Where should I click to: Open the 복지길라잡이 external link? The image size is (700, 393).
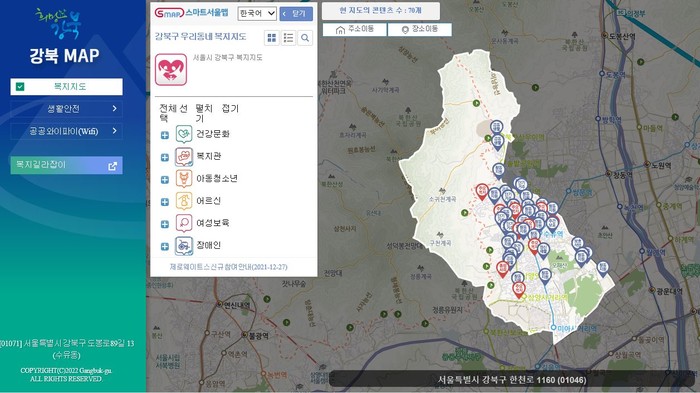[x=67, y=165]
